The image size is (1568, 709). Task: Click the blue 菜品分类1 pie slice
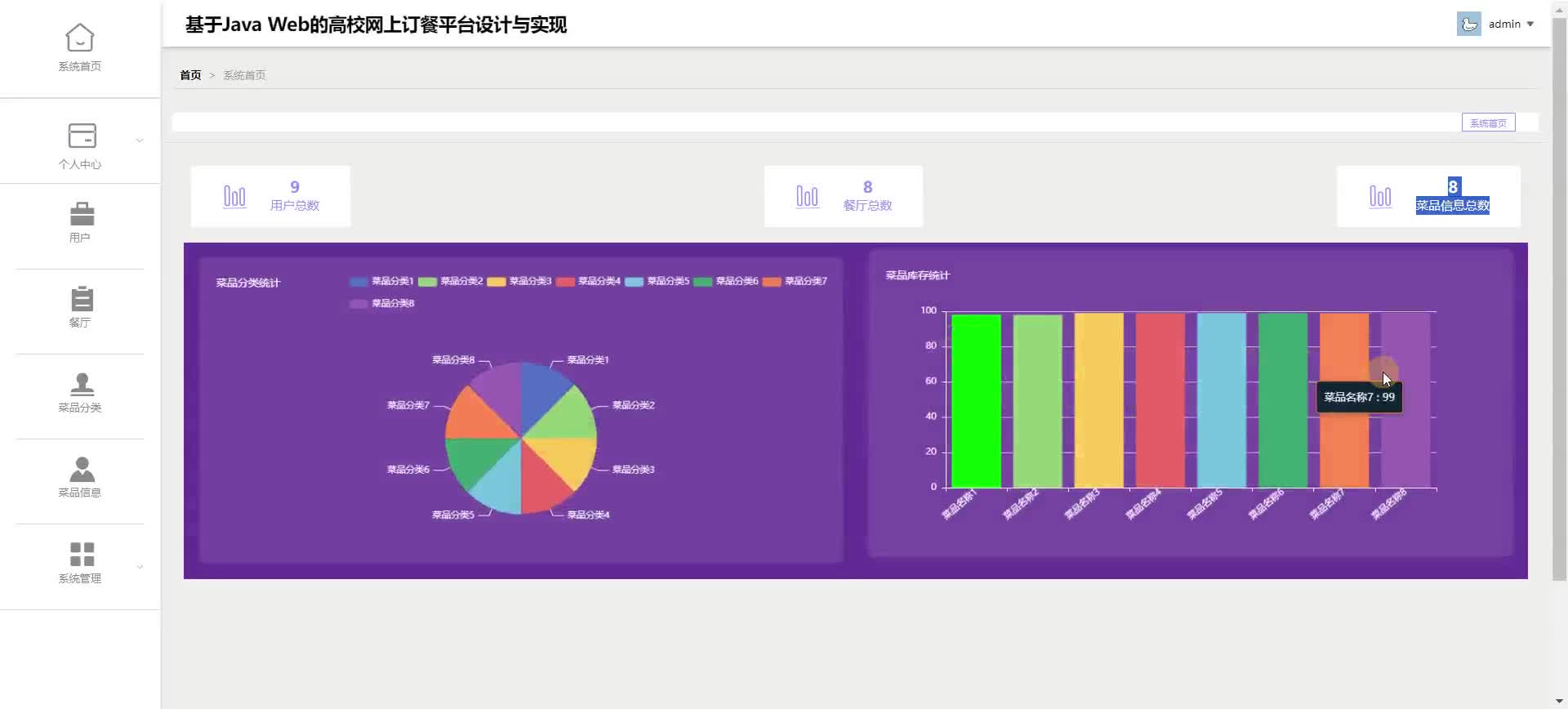click(x=540, y=396)
